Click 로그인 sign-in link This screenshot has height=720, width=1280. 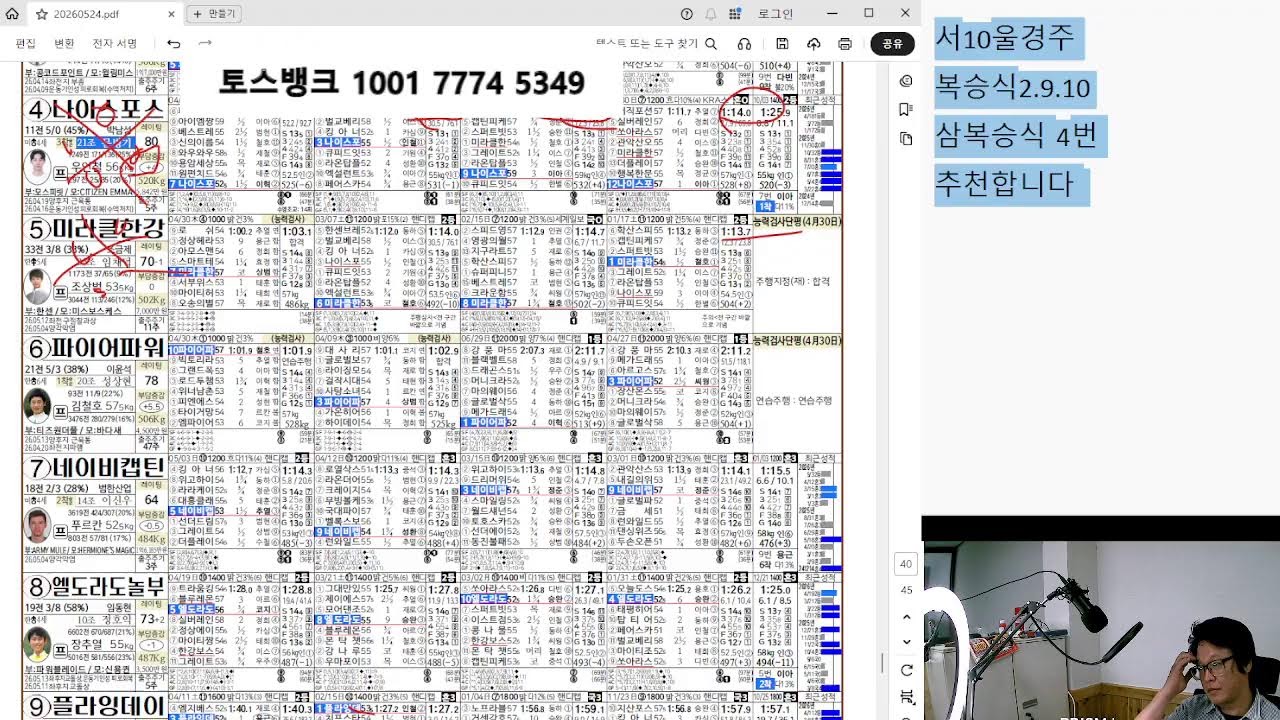tap(775, 14)
